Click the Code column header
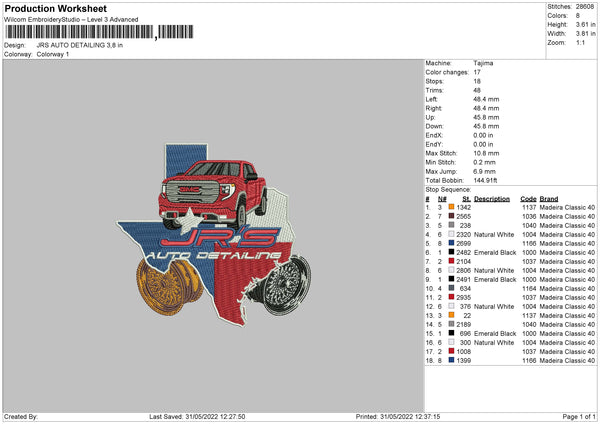This screenshot has width=600, height=424. (528, 198)
